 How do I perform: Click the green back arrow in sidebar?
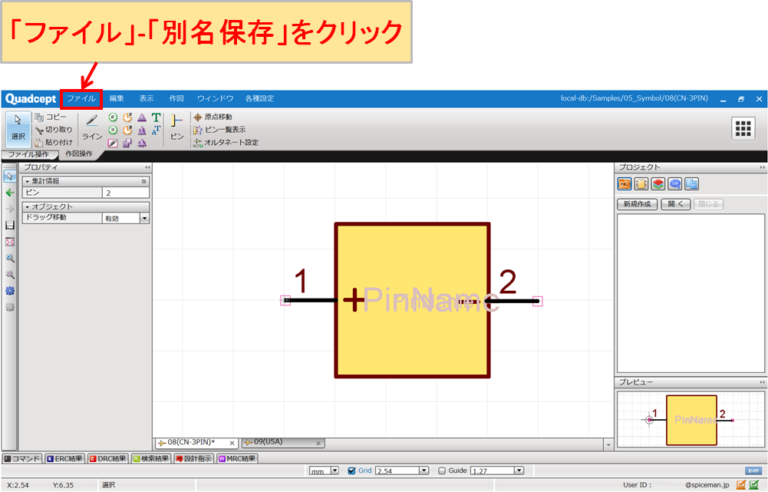point(10,192)
